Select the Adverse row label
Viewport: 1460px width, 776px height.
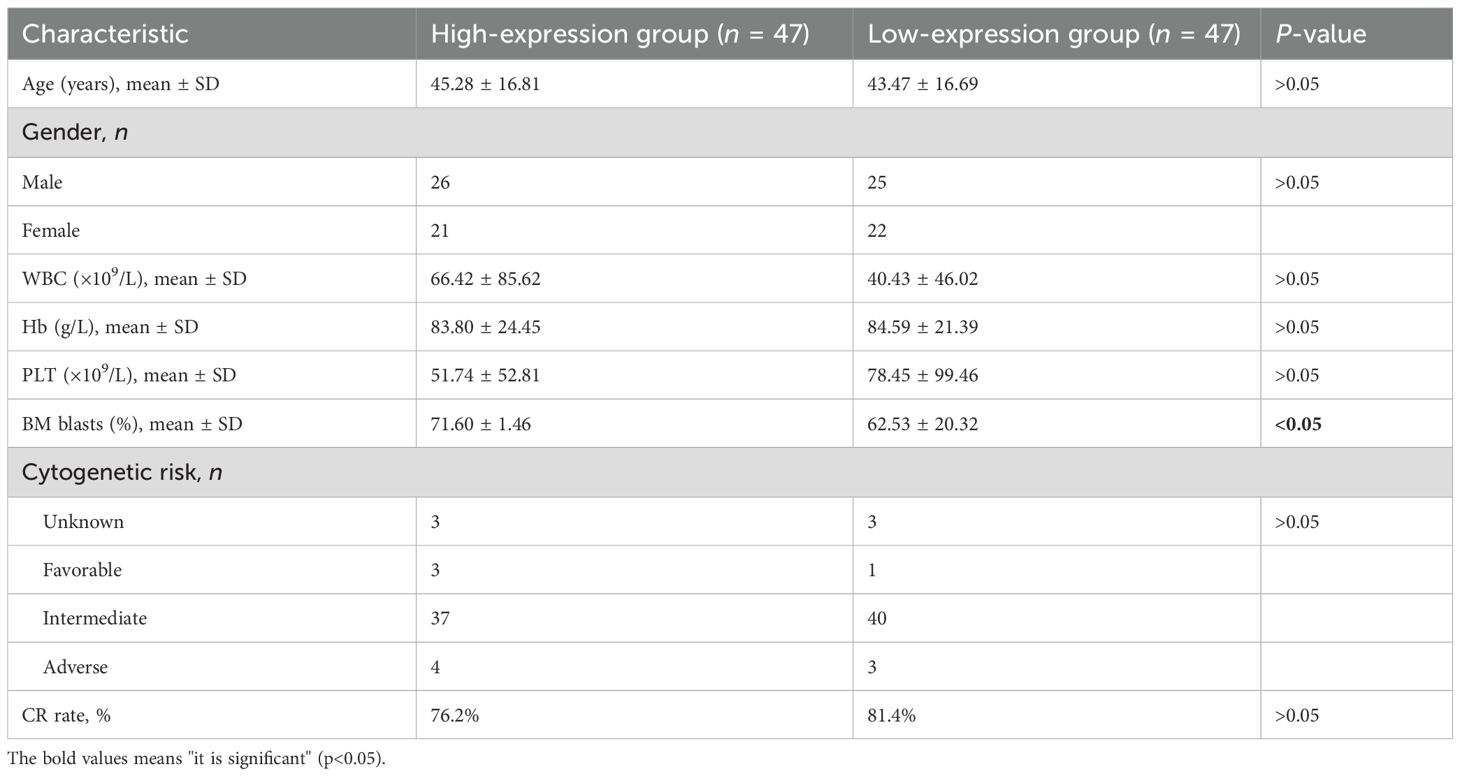click(x=76, y=666)
